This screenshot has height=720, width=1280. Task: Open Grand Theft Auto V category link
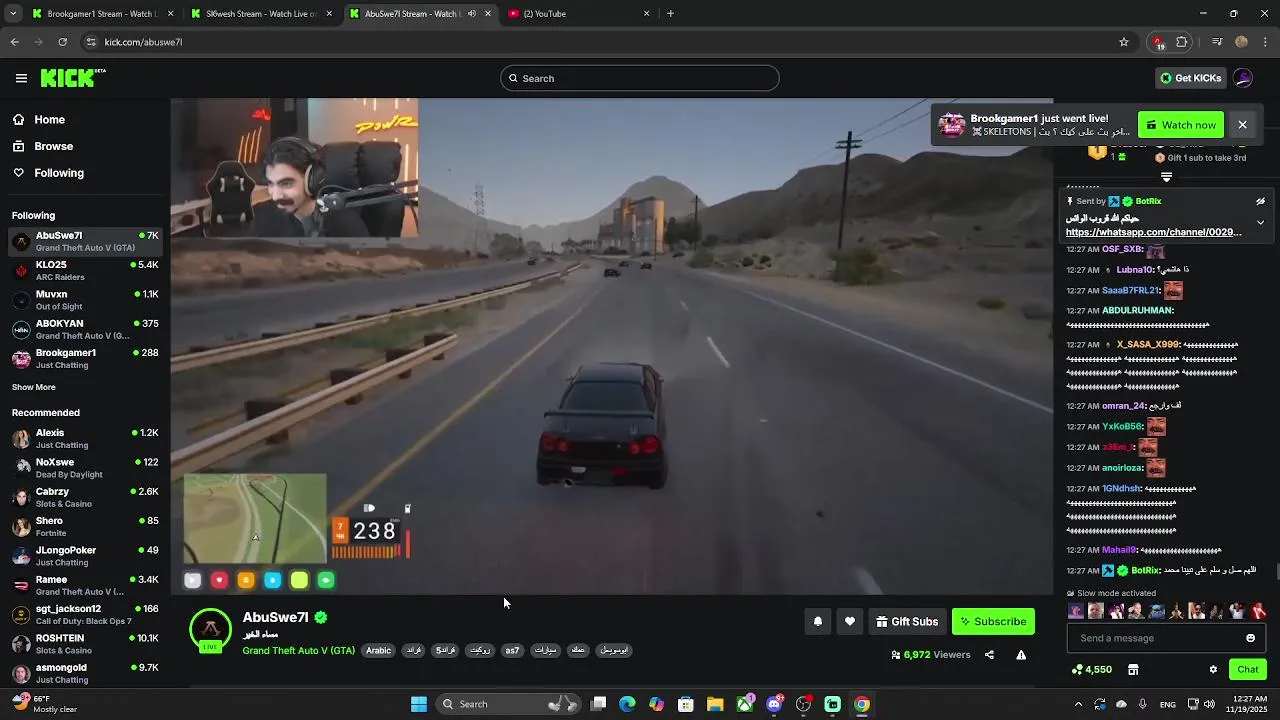click(298, 651)
